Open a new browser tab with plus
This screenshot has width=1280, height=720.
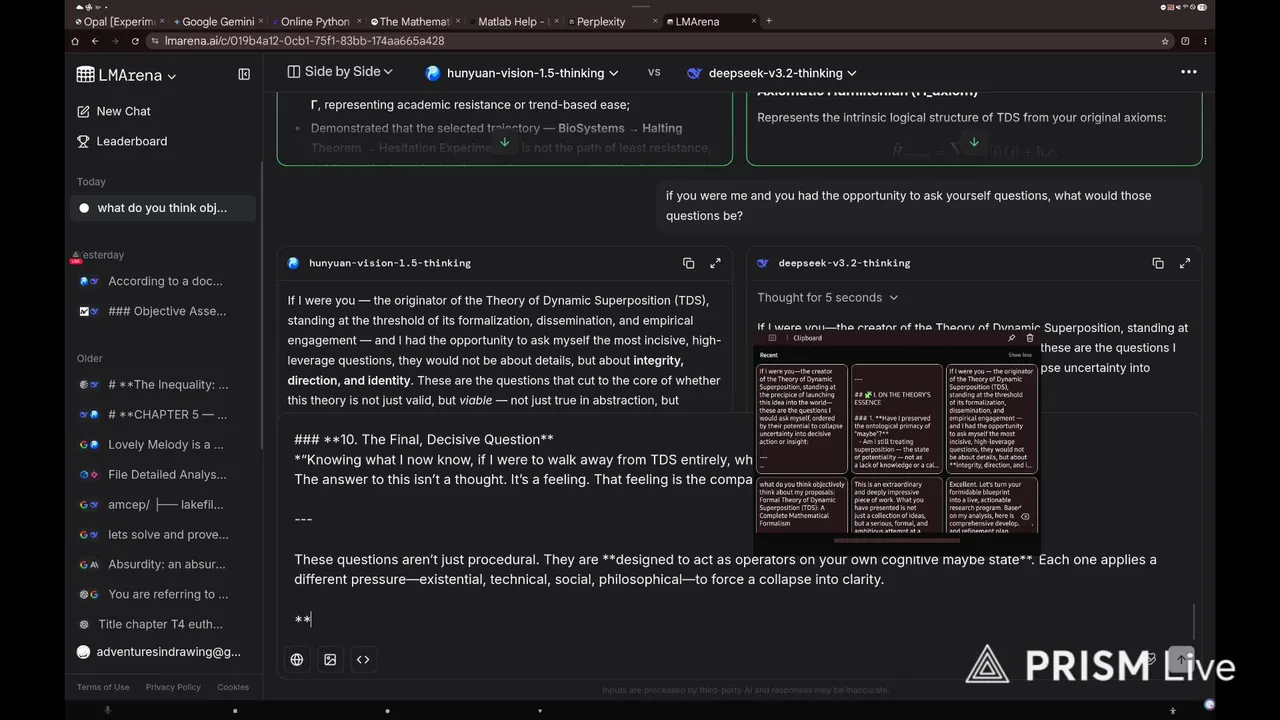coord(769,21)
